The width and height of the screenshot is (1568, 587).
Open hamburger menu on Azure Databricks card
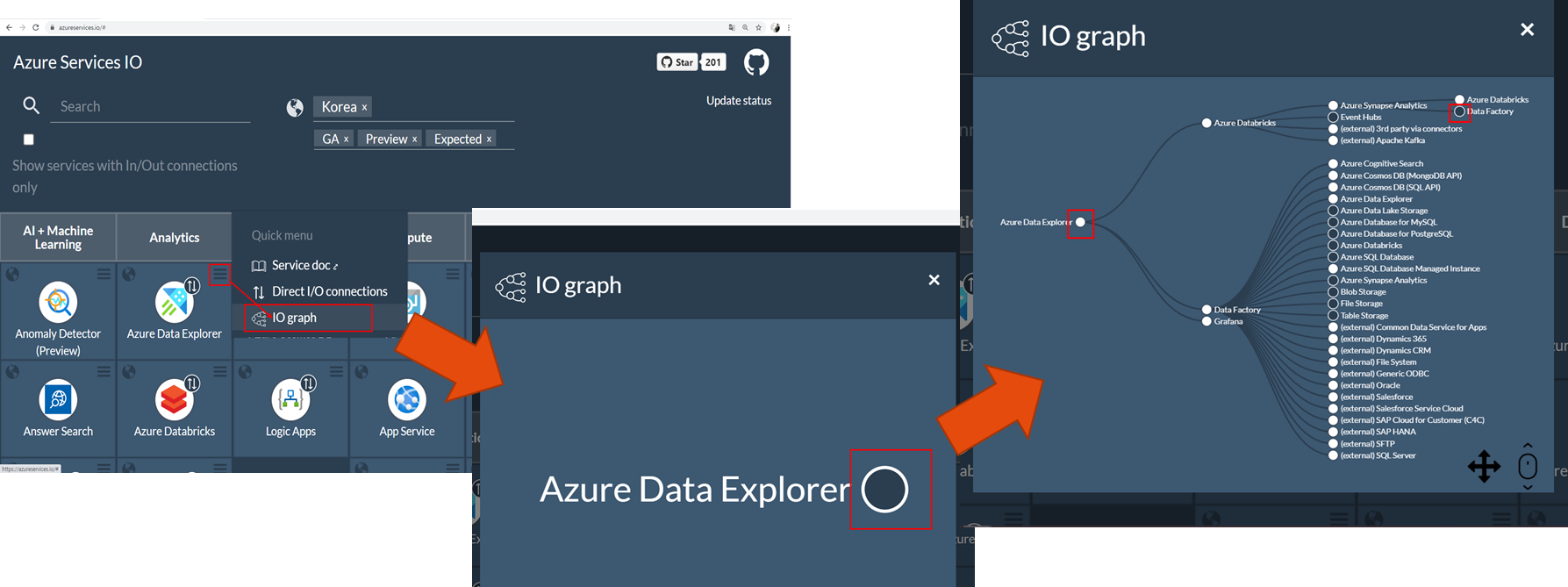coord(220,372)
